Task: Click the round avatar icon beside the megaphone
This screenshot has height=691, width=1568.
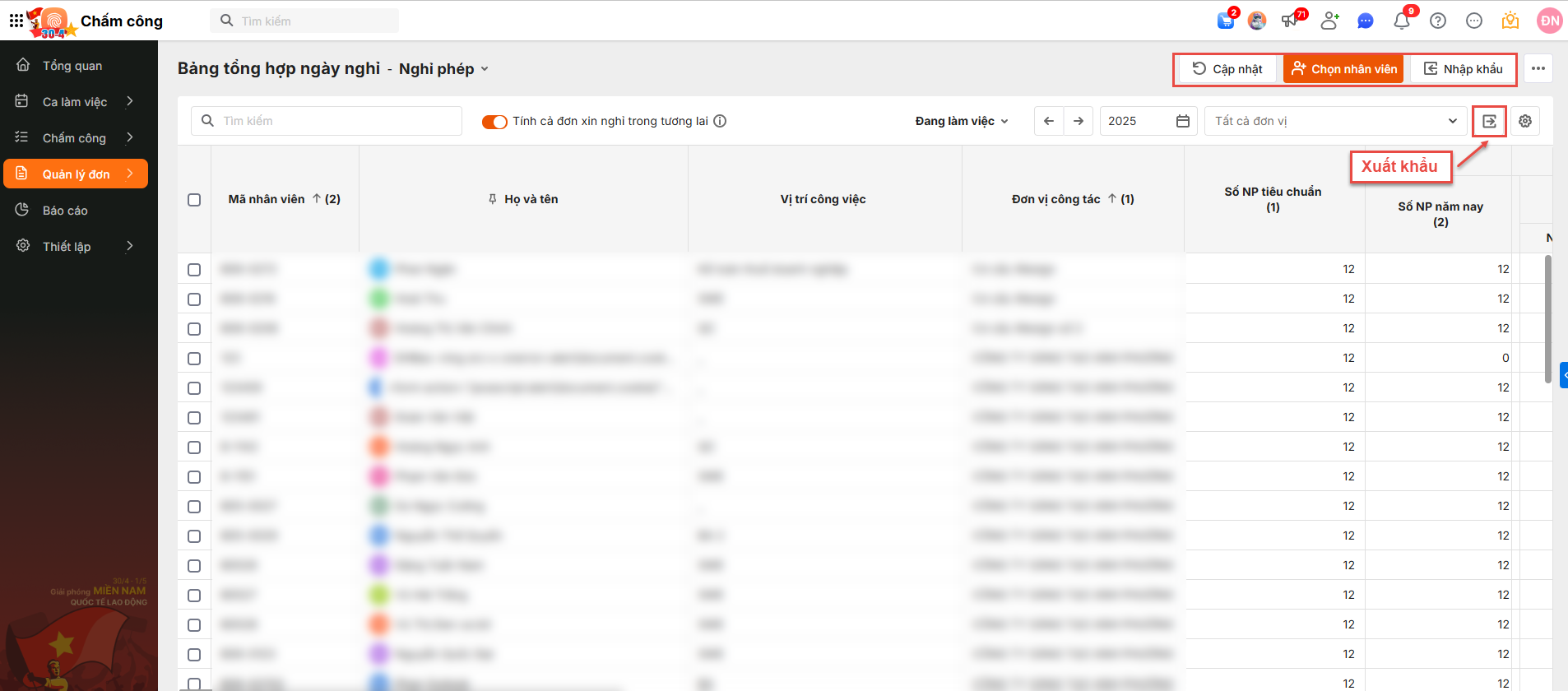Action: point(1257,21)
